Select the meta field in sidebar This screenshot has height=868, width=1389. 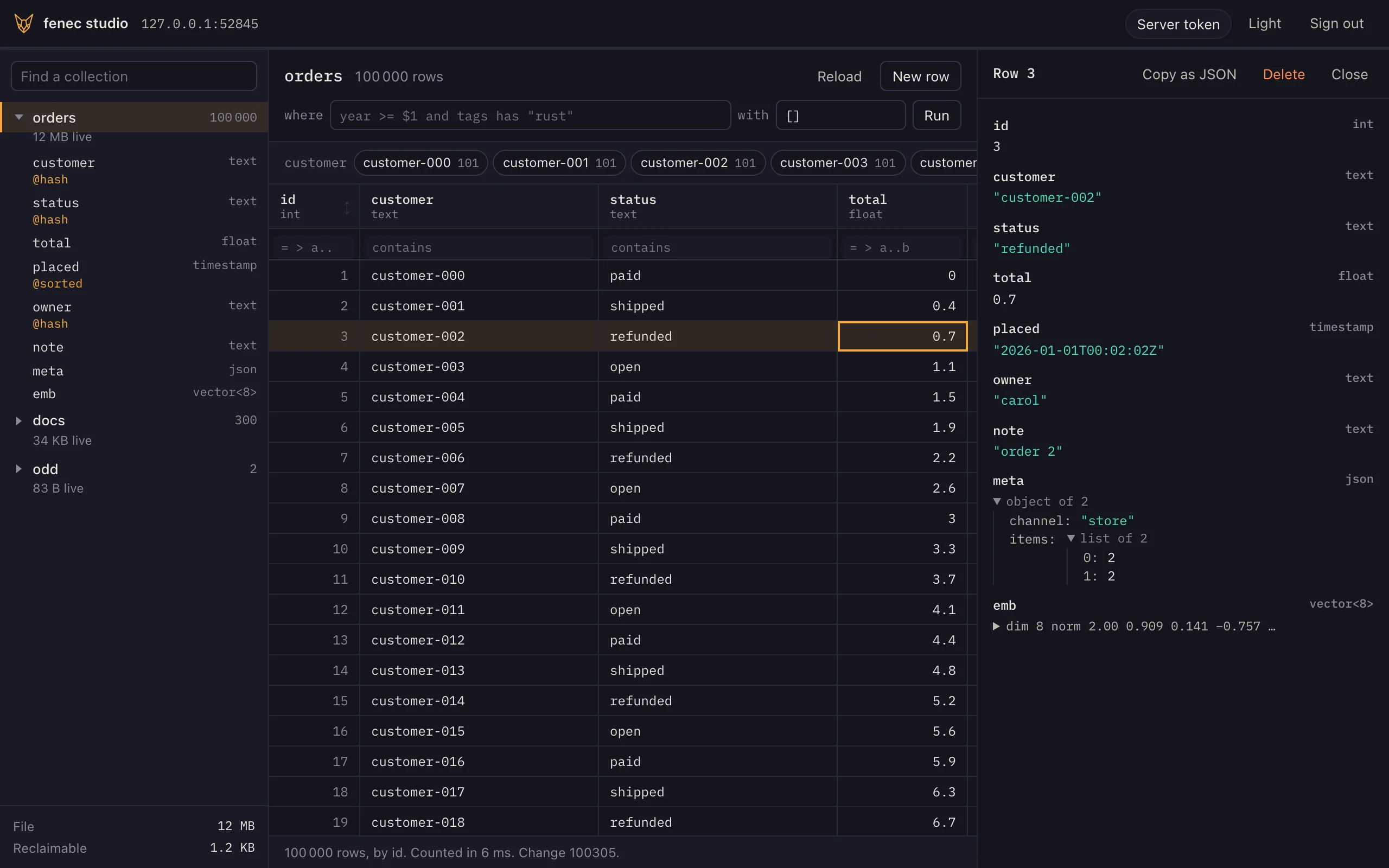click(x=144, y=371)
